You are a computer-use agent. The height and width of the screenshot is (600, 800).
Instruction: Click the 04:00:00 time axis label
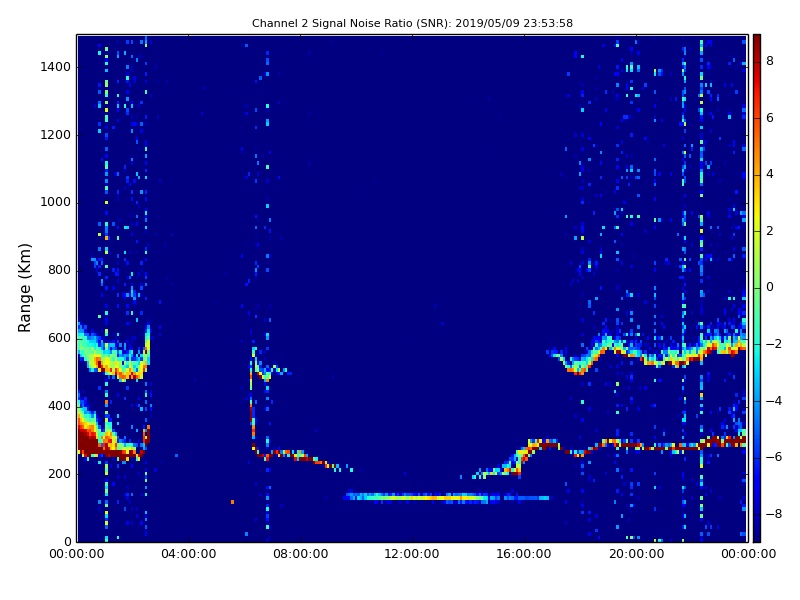click(x=189, y=554)
